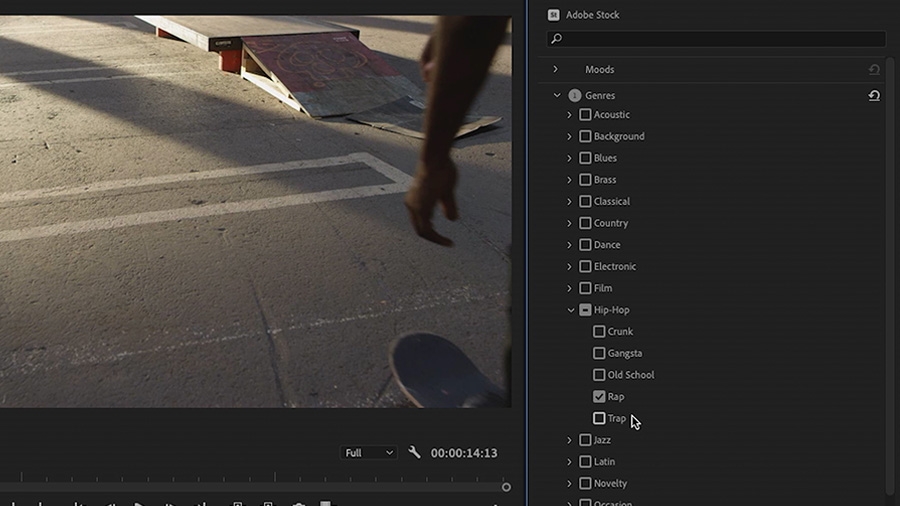The image size is (900, 506).
Task: Expand the Novelty genre
Action: click(569, 484)
